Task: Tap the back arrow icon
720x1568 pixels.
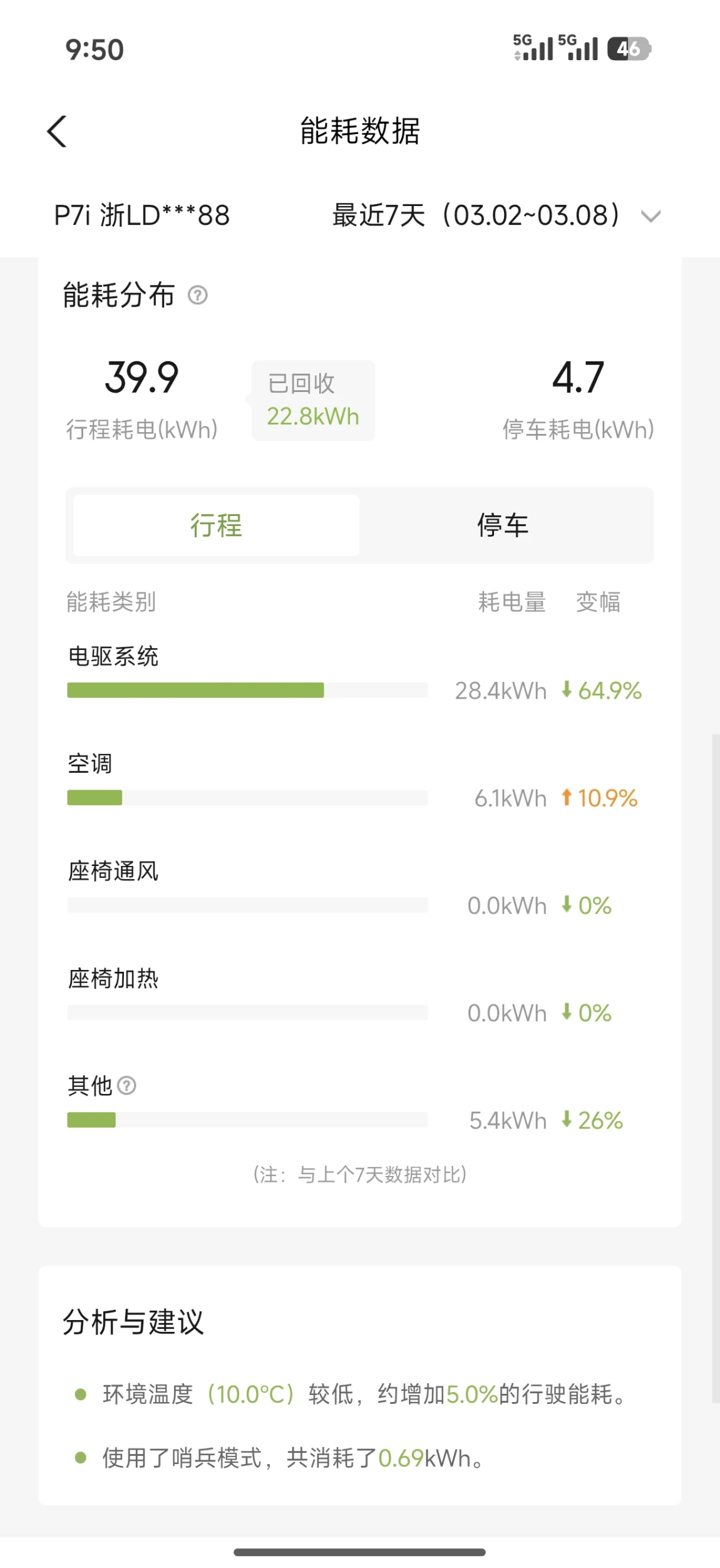Action: click(57, 132)
